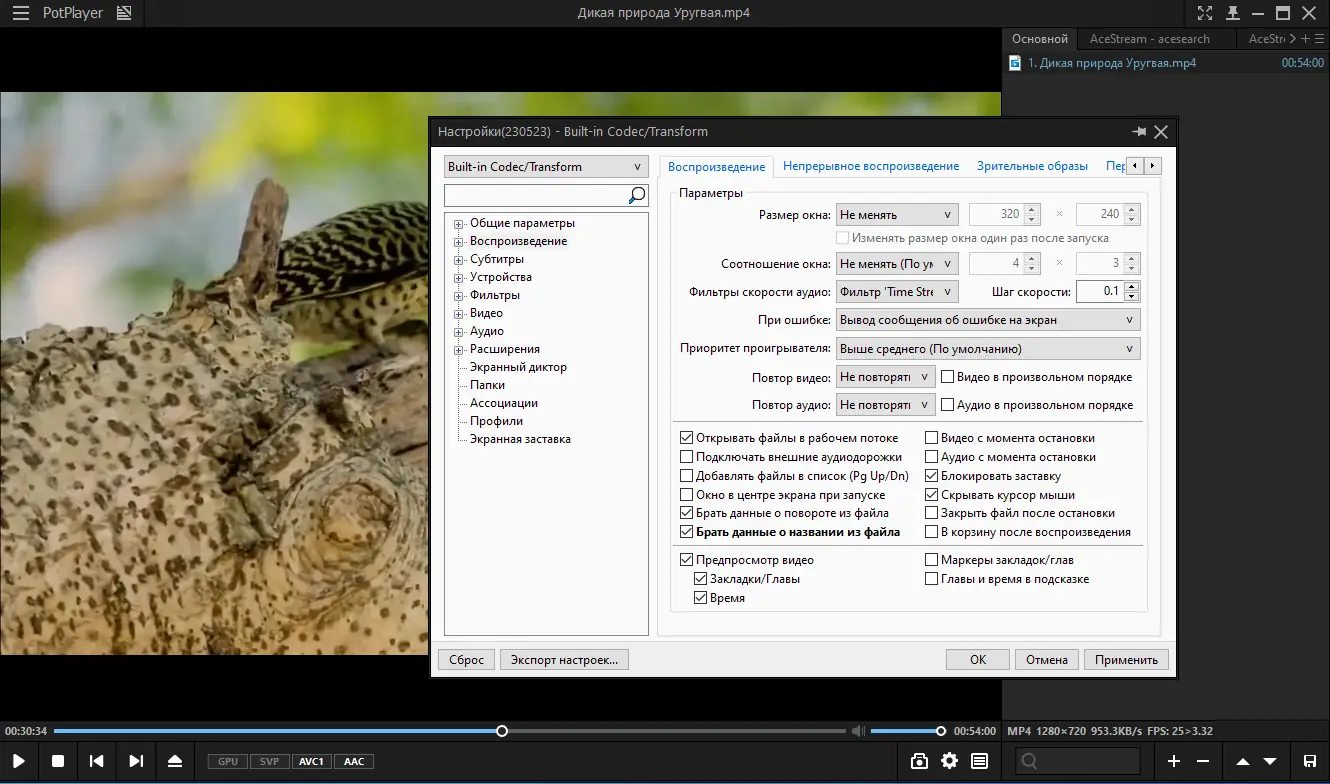Viewport: 1330px width, 784px height.
Task: Open the PotPlayer hamburger main menu
Action: coord(20,14)
